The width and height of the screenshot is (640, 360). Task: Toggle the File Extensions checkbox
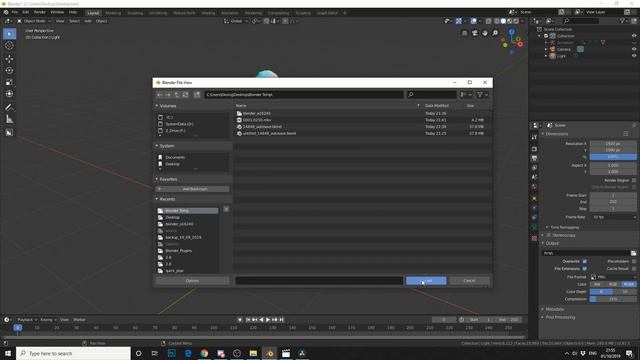coord(584,269)
